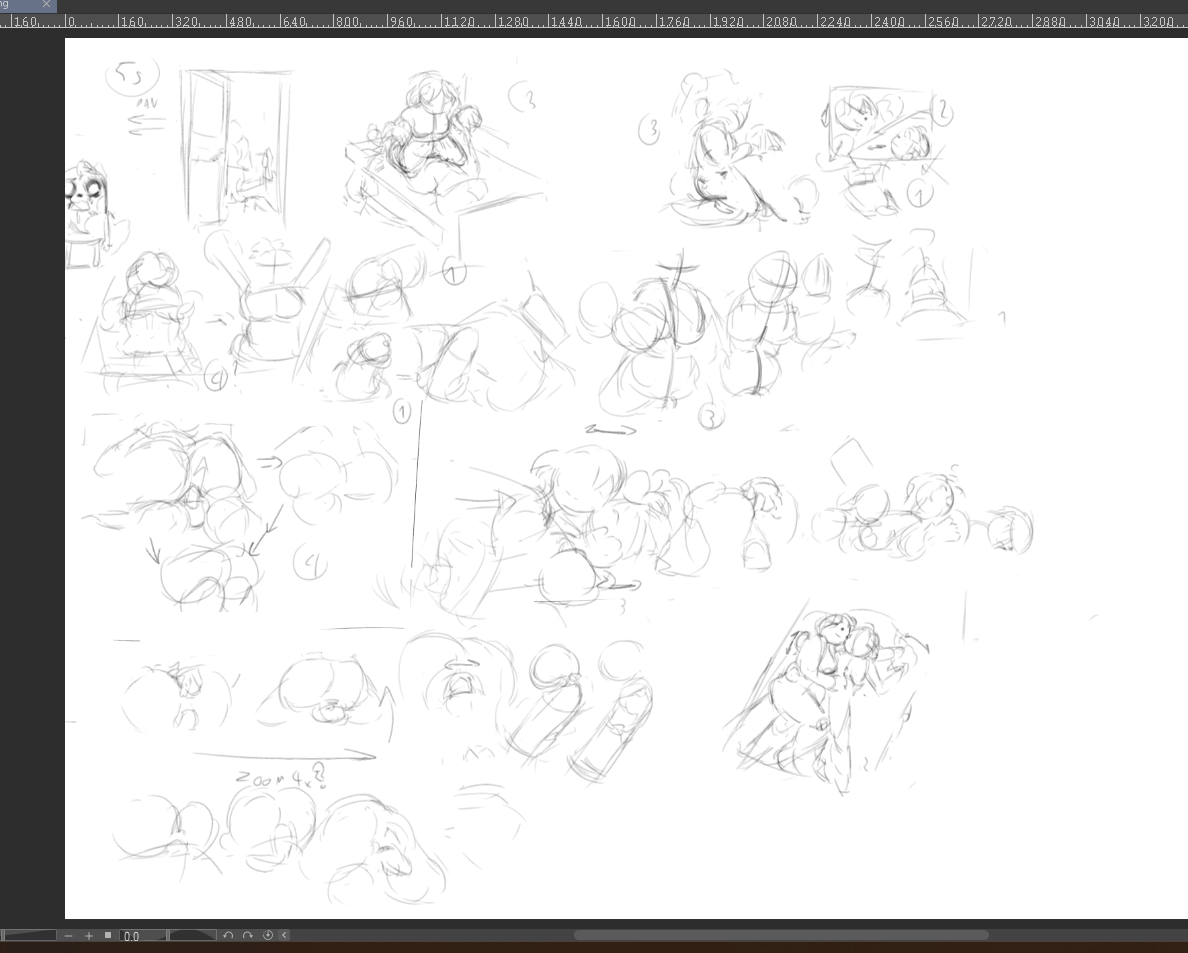The image size is (1188, 953).
Task: Click the horizontal scrollbar thumb at the bottom
Action: pos(780,935)
